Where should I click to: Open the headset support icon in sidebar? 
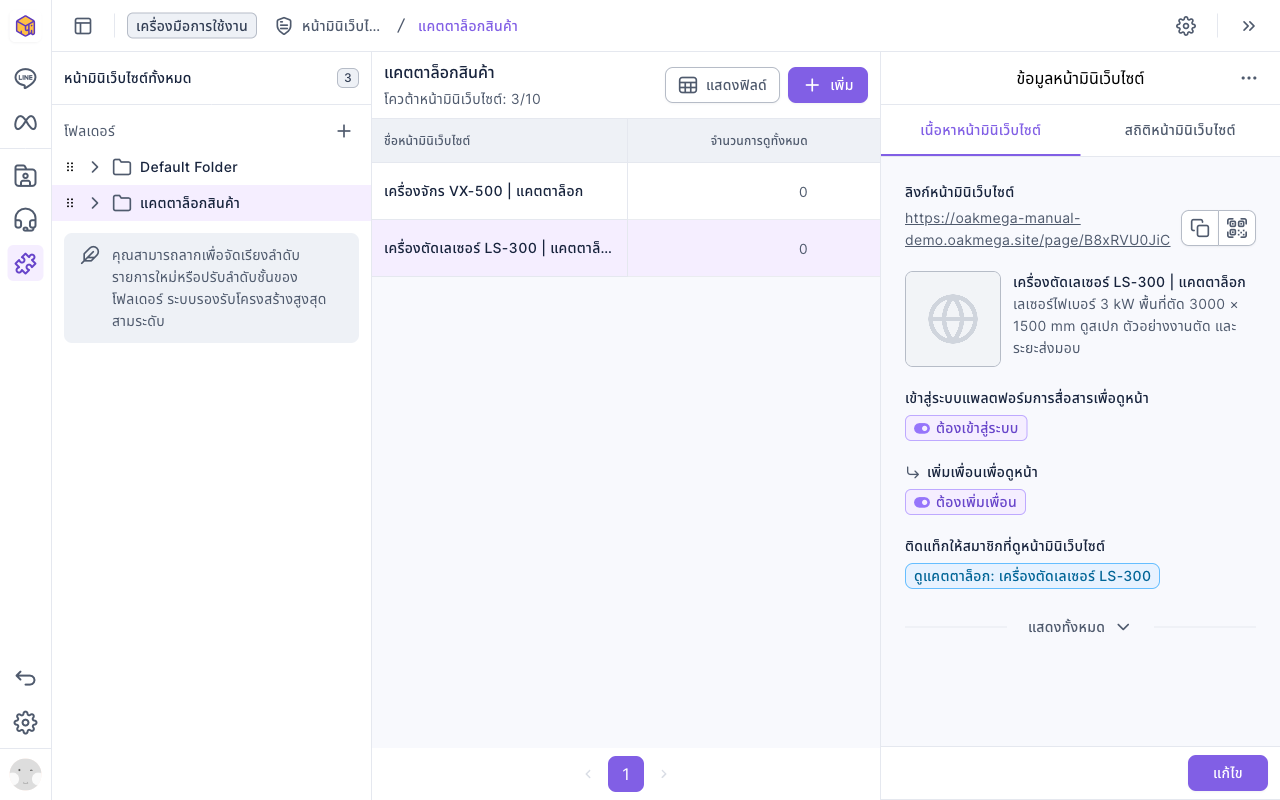click(25, 220)
